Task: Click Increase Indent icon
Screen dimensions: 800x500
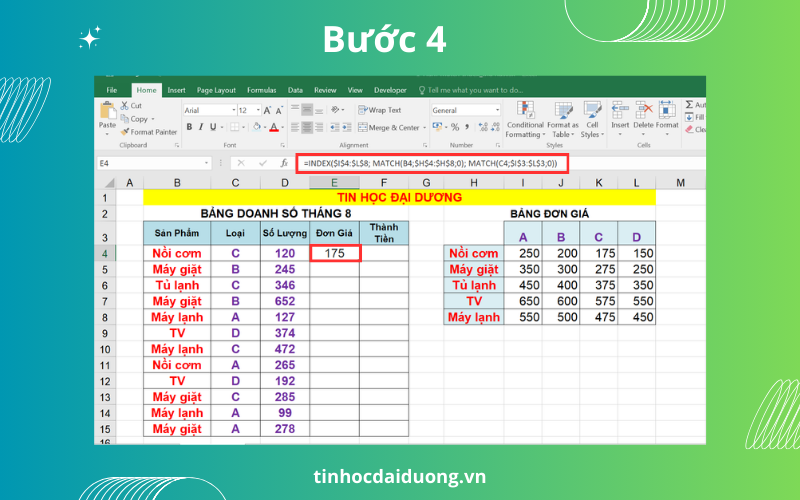Action: click(x=347, y=128)
